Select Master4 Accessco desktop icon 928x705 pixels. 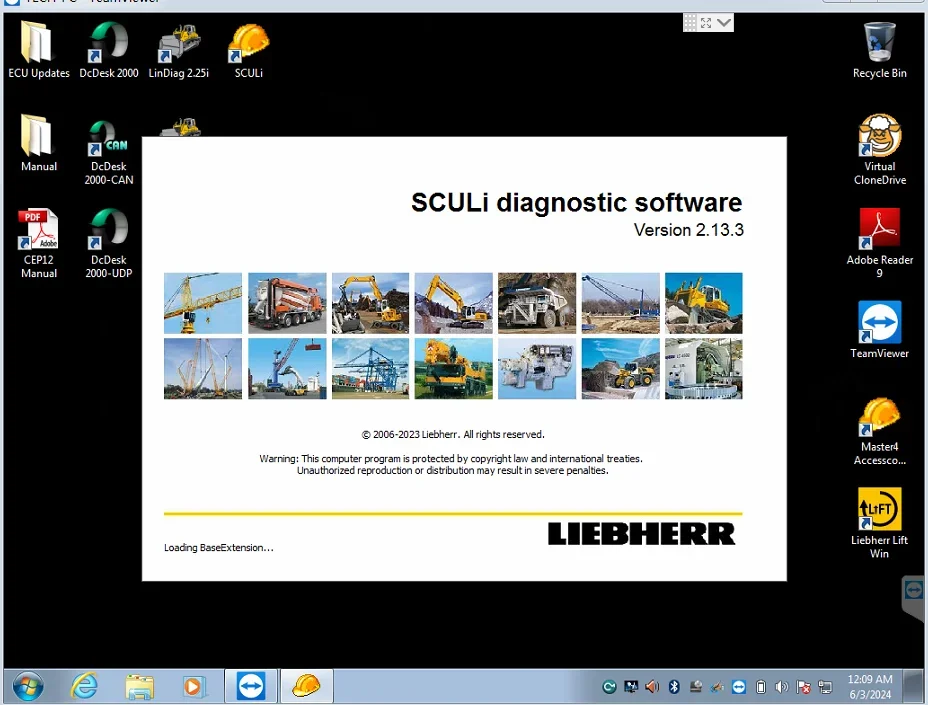coord(879,420)
